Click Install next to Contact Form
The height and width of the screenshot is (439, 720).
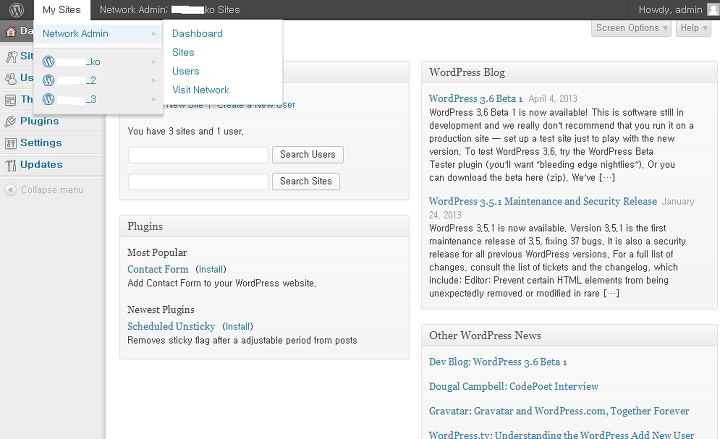[x=211, y=269]
